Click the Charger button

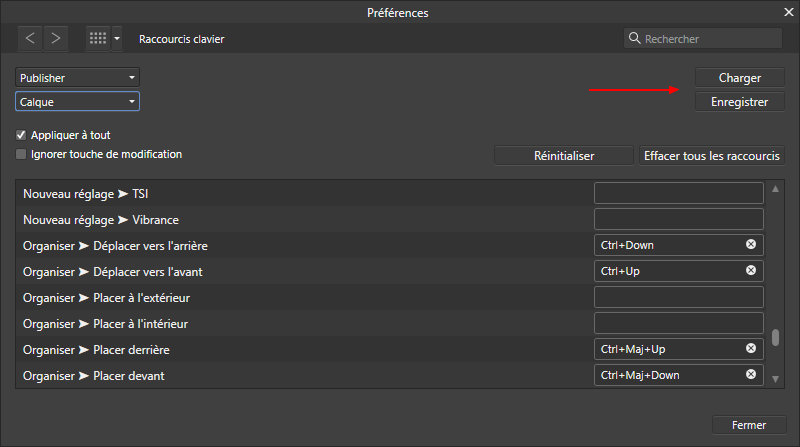pyautogui.click(x=739, y=78)
